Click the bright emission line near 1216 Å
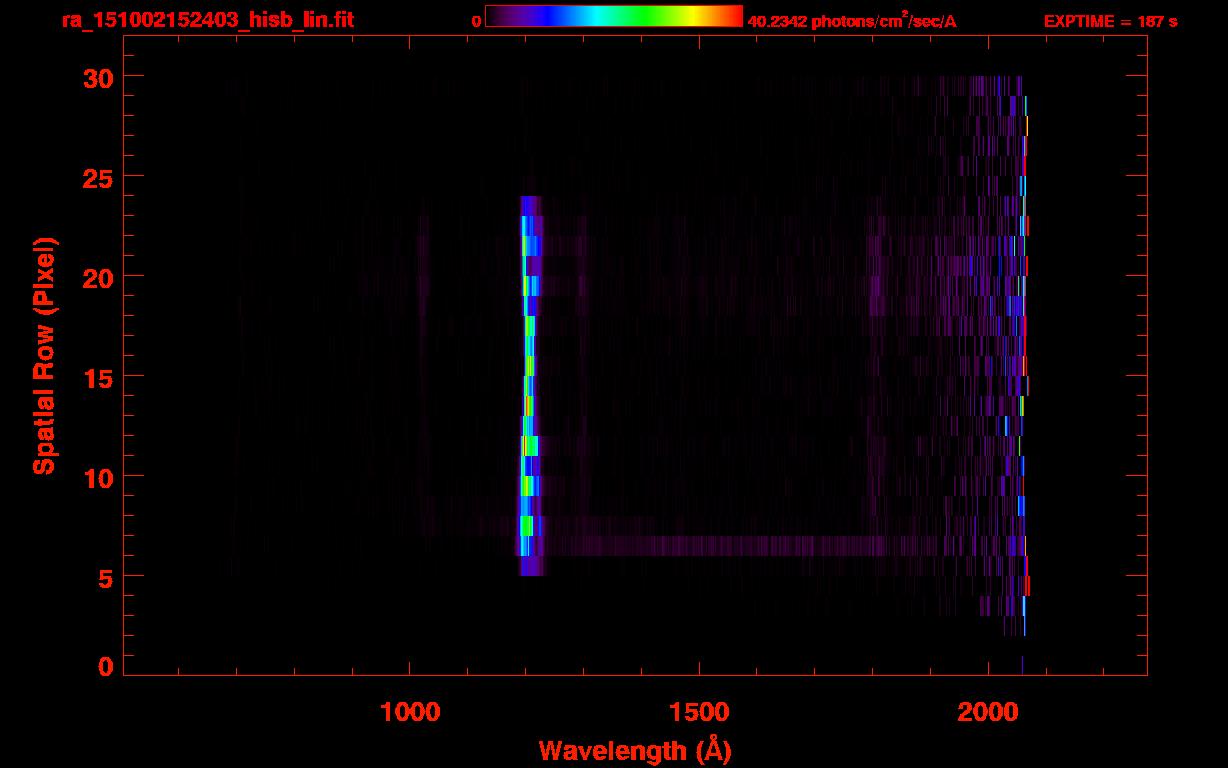1228x768 pixels. click(x=529, y=385)
